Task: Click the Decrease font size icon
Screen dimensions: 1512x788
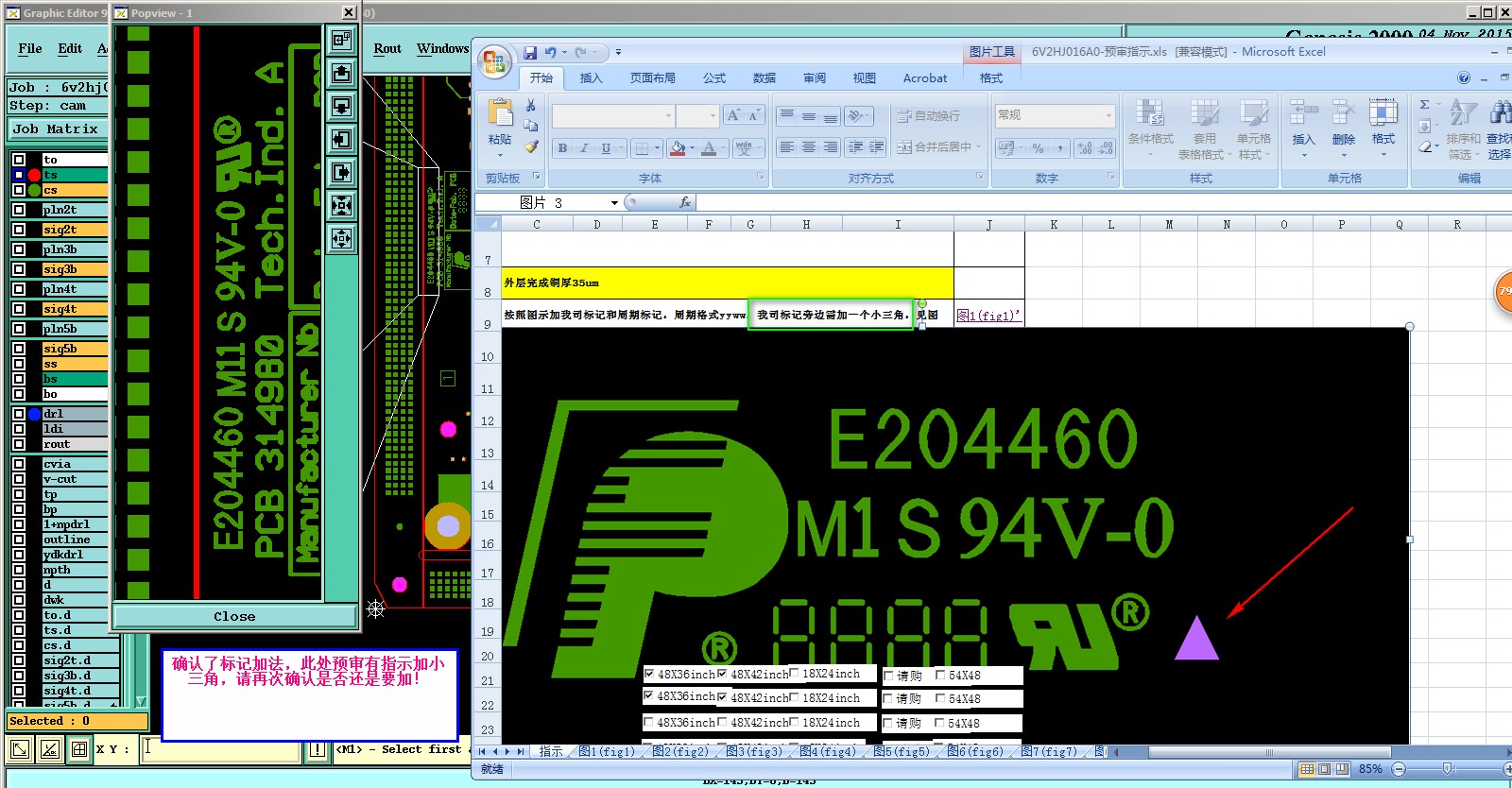Action: pyautogui.click(x=753, y=115)
